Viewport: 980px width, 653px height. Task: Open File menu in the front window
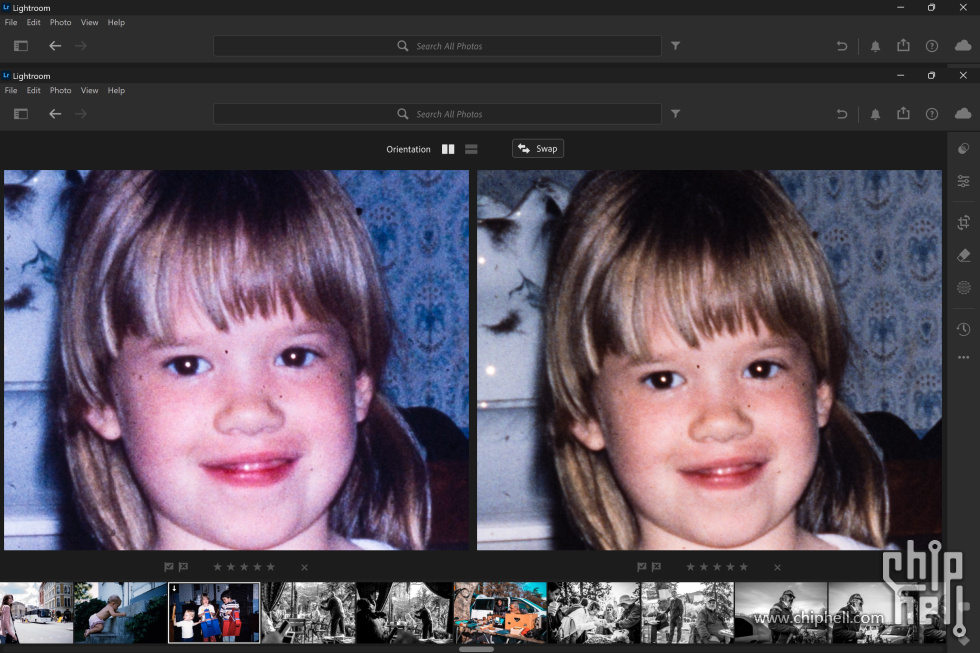coord(11,91)
